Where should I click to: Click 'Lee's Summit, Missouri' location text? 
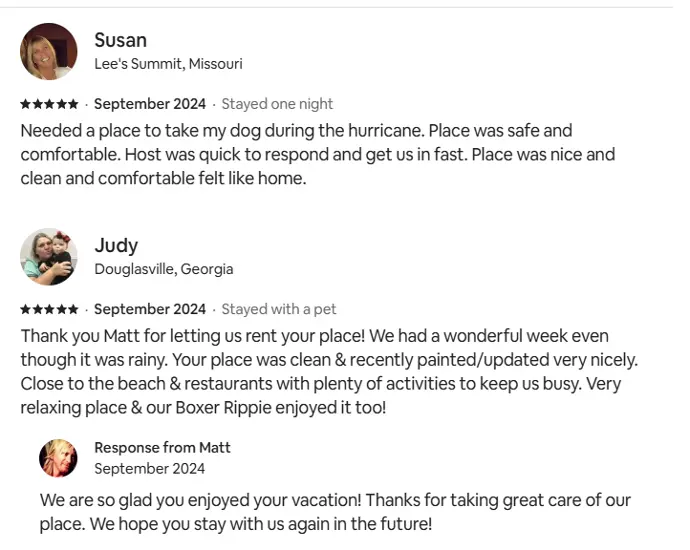(x=169, y=64)
